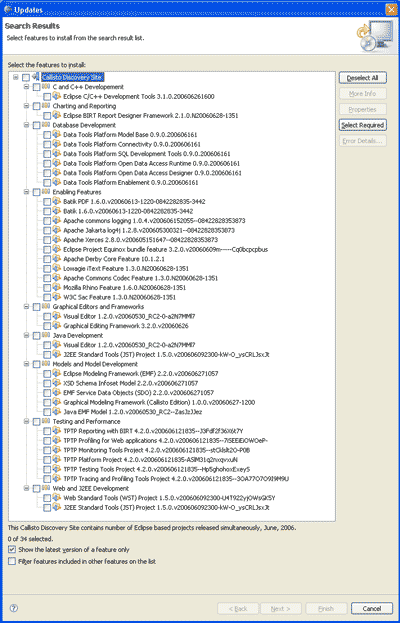Click the Callisto Discovery Site icon
The width and height of the screenshot is (400, 623).
[x=35, y=77]
